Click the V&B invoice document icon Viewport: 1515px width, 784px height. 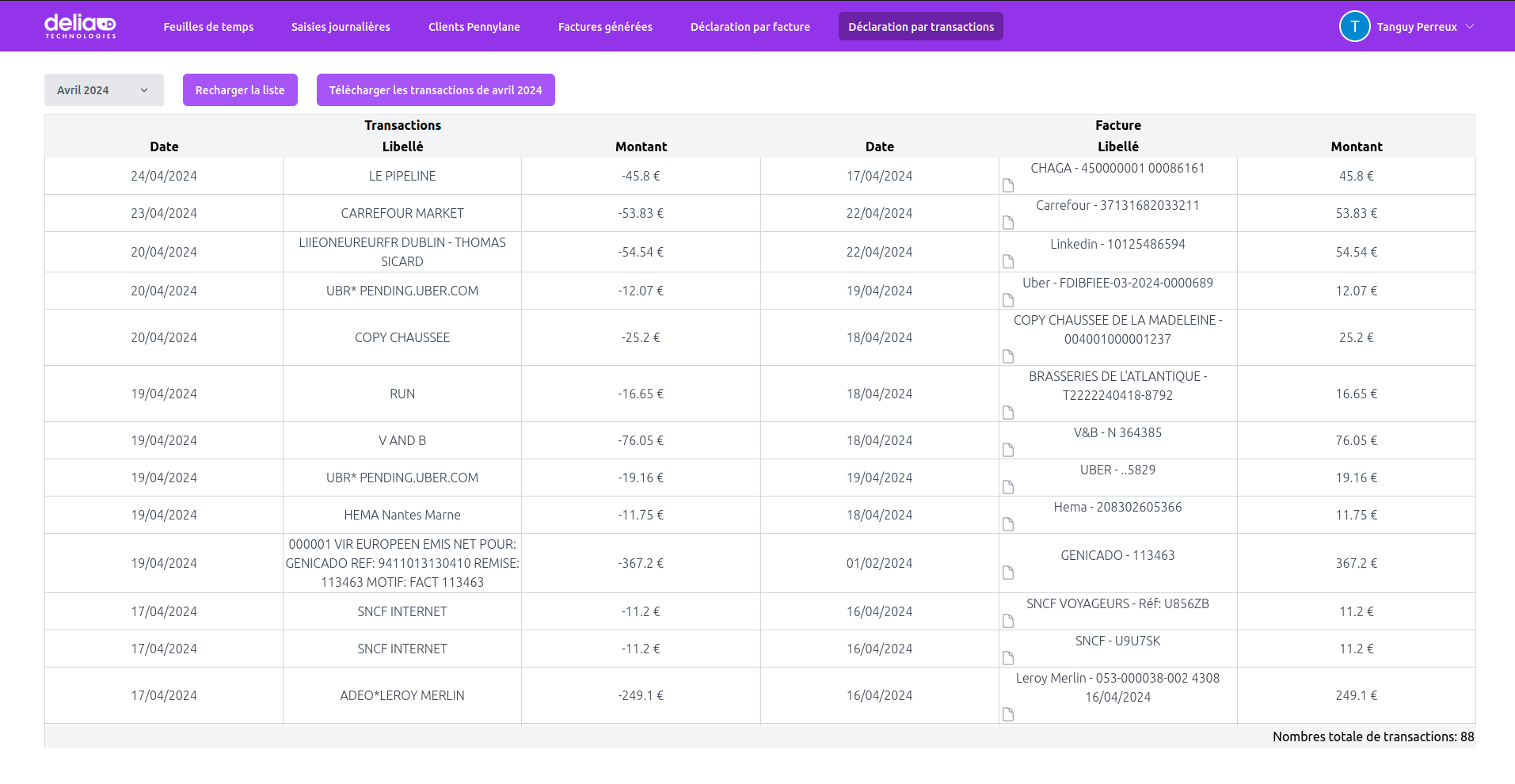click(1008, 450)
